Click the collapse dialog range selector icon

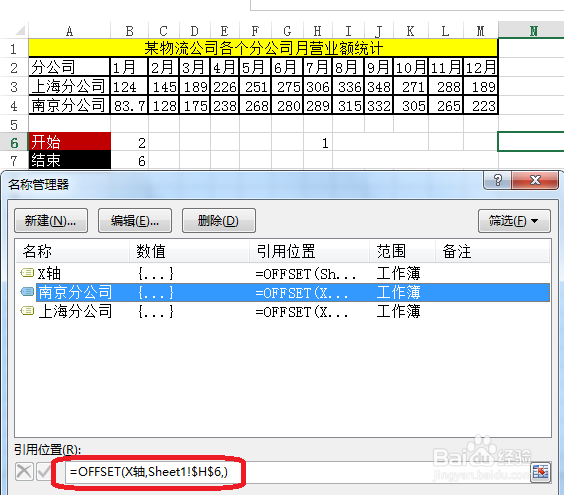(x=541, y=472)
